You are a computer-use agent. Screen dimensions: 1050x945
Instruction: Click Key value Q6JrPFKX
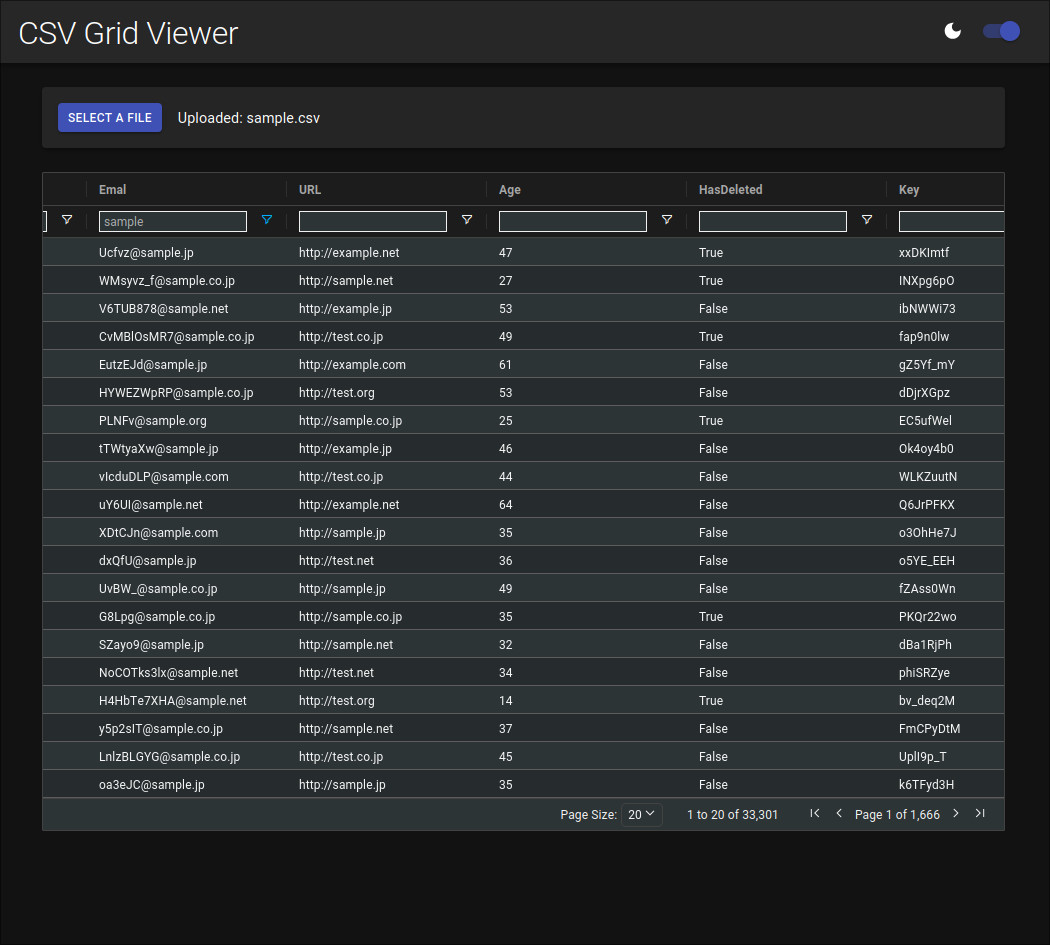pos(927,505)
